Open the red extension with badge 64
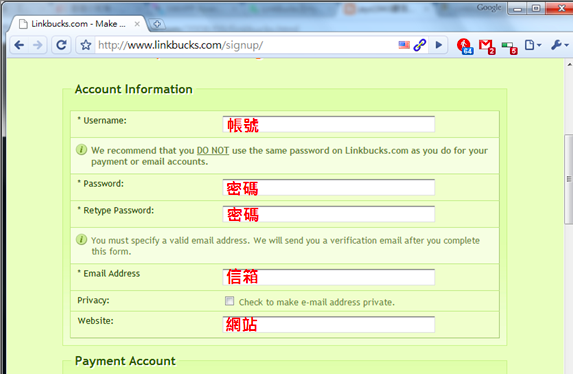The height and width of the screenshot is (374, 573). pos(465,46)
